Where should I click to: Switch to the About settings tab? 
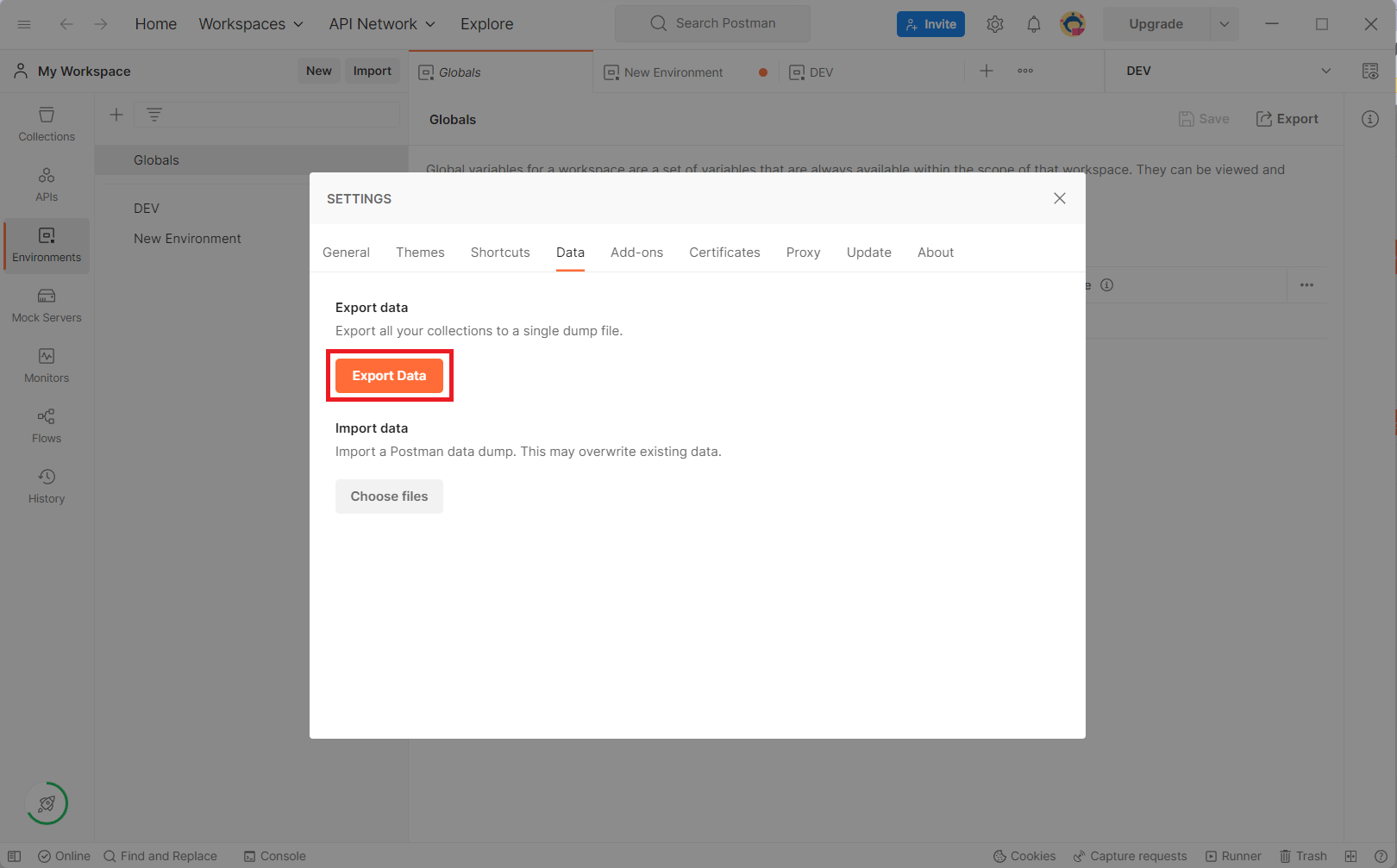[936, 253]
